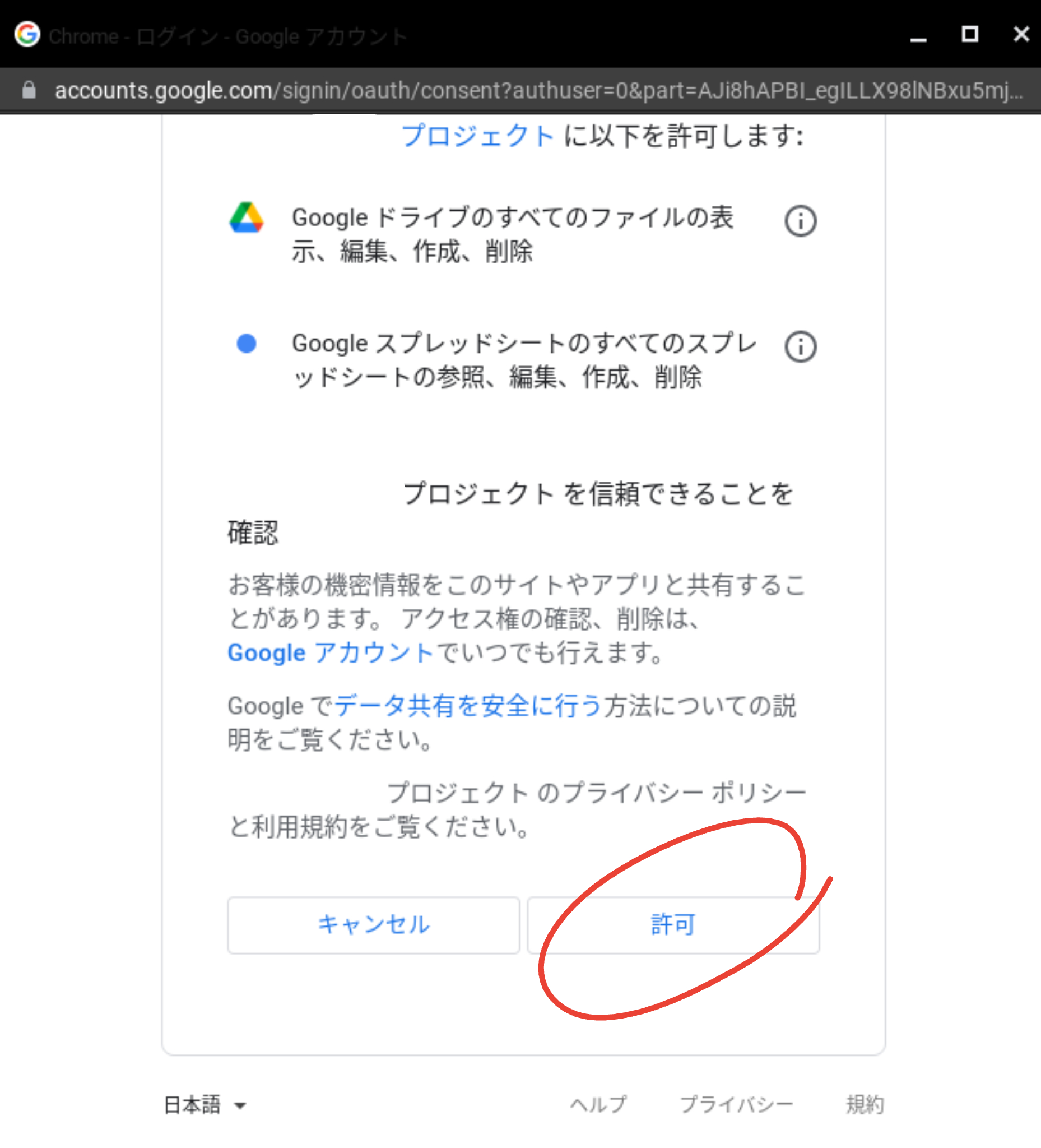The width and height of the screenshot is (1041, 1148).
Task: Click the 許可 button
Action: 673,925
